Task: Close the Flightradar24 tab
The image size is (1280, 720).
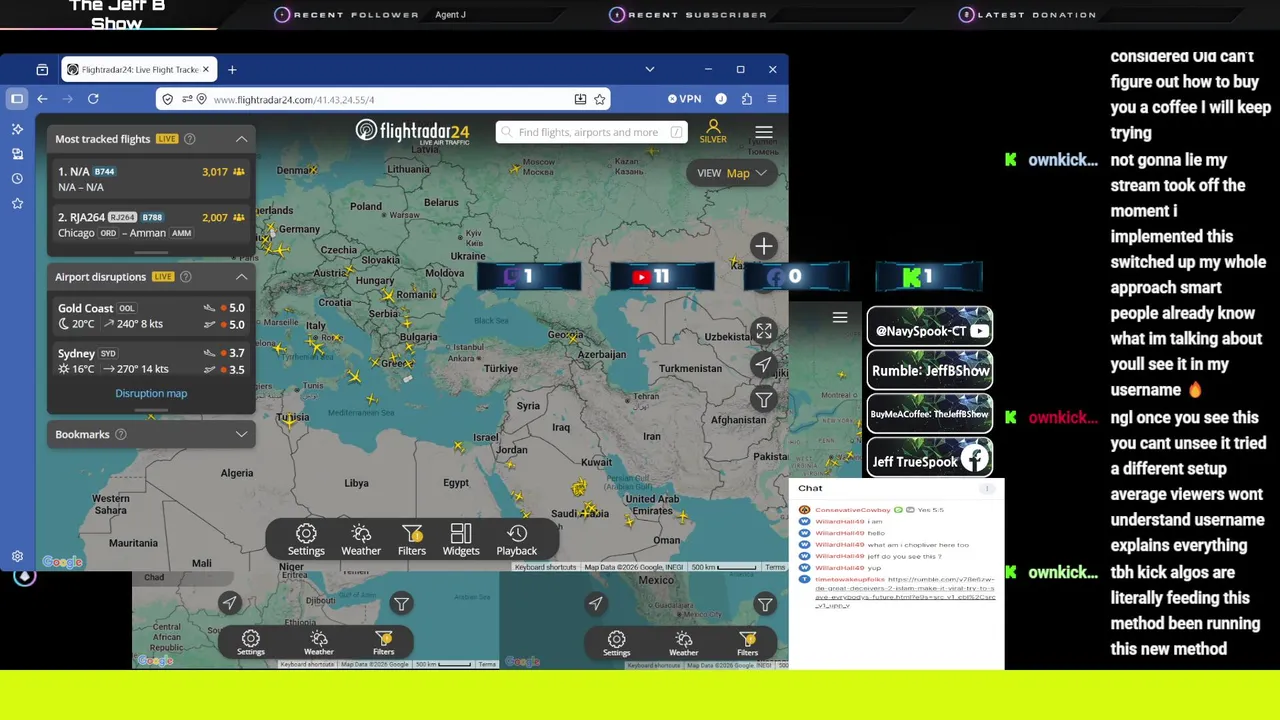Action: point(206,70)
